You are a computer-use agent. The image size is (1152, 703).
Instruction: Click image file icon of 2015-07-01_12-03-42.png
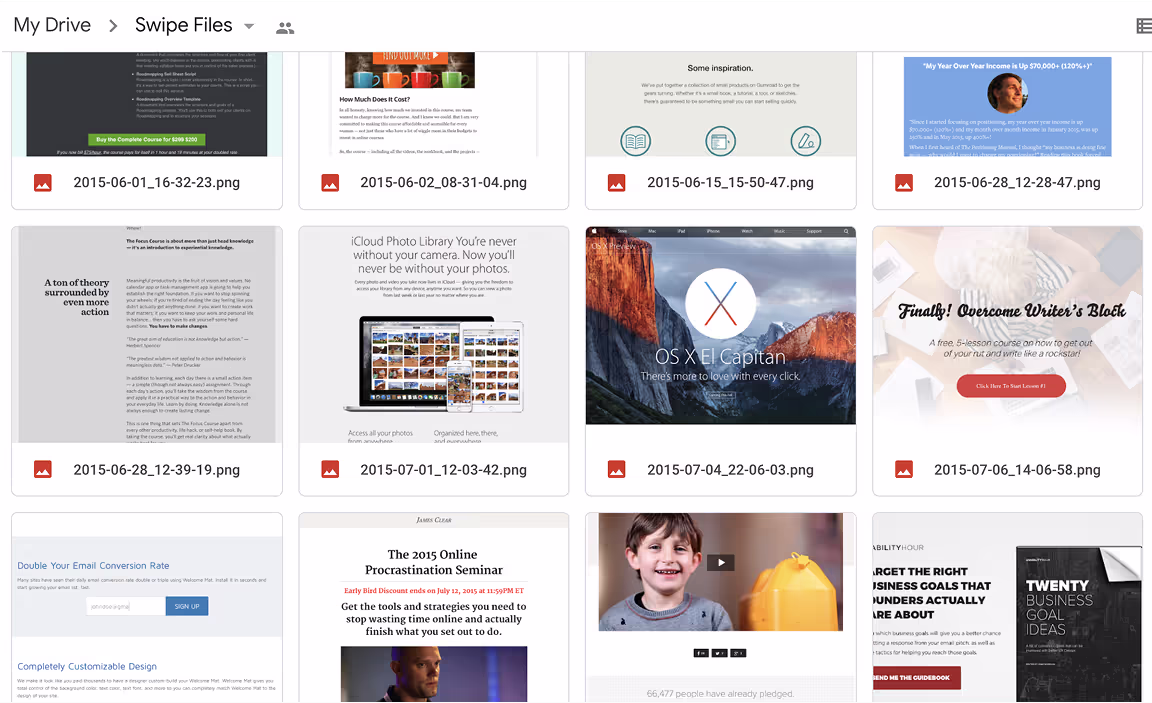pyautogui.click(x=331, y=469)
